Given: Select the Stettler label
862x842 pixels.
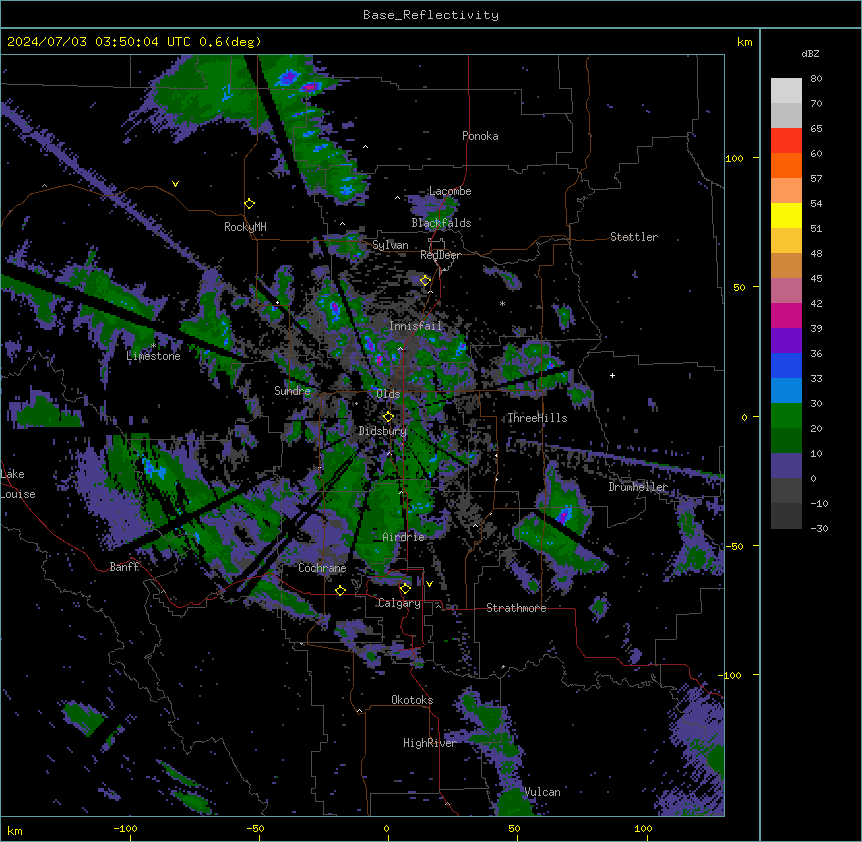Looking at the screenshot, I should pos(634,237).
